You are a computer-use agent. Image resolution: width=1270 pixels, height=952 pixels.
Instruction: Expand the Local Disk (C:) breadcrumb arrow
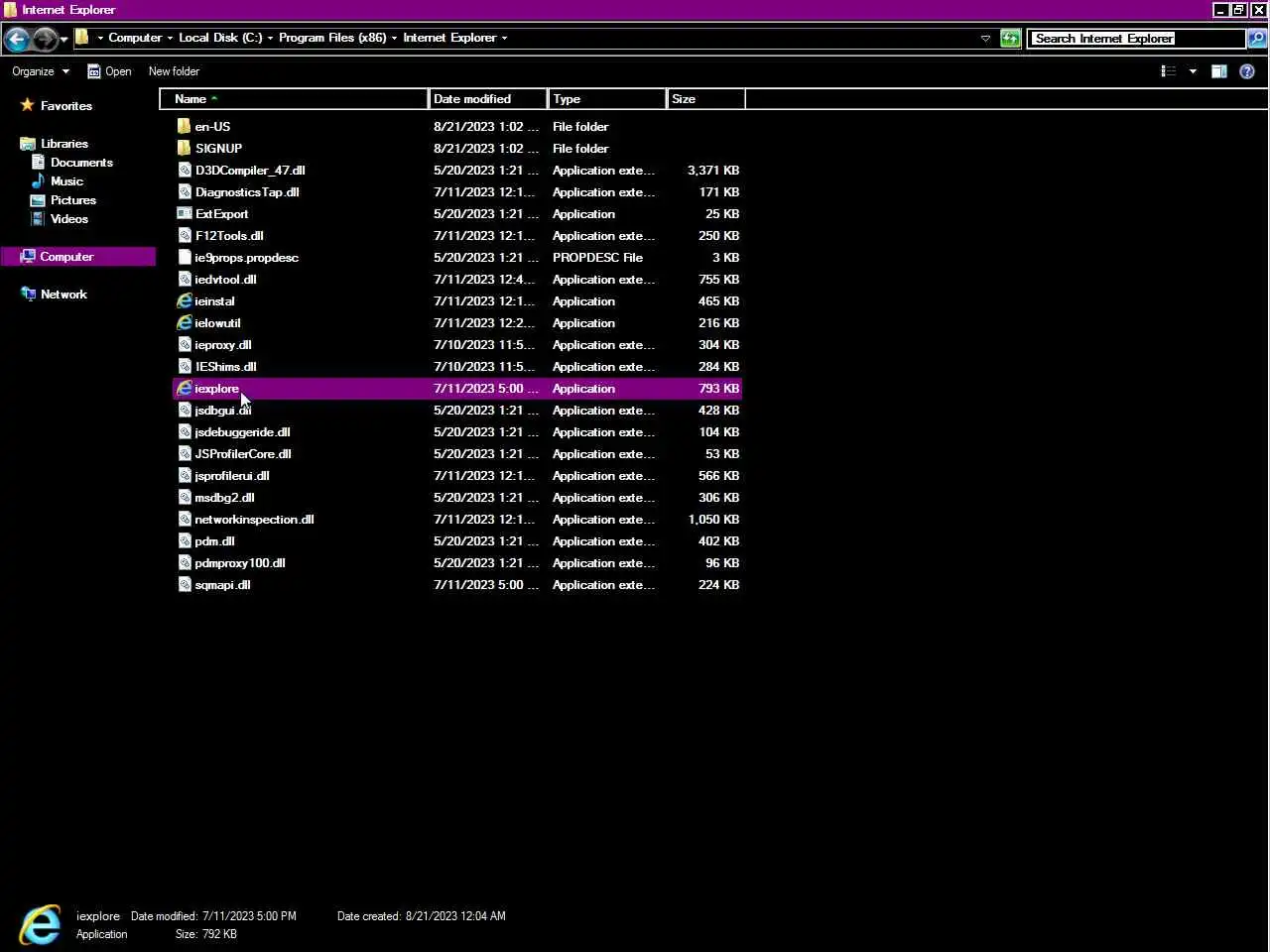pos(270,39)
